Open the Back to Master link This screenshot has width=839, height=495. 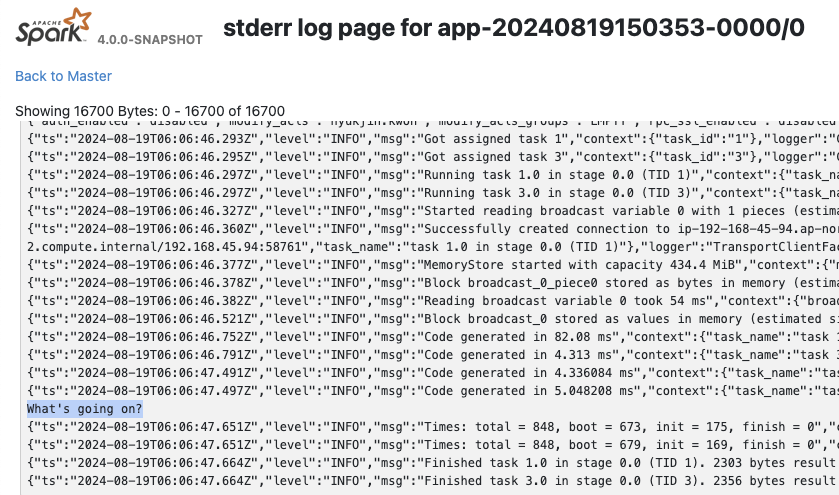click(63, 76)
